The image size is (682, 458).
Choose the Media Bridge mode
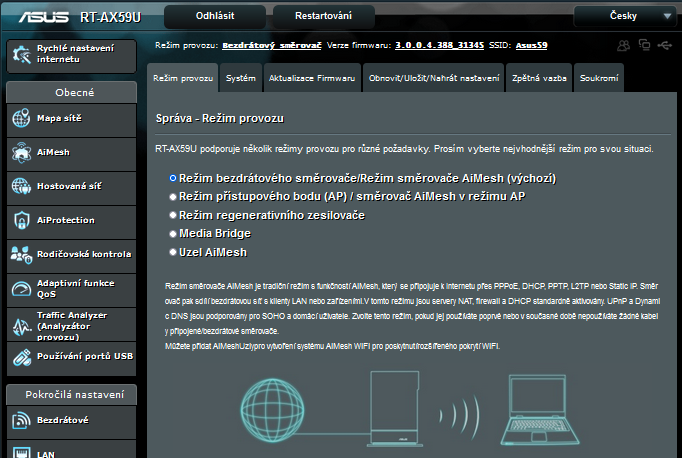coord(173,234)
